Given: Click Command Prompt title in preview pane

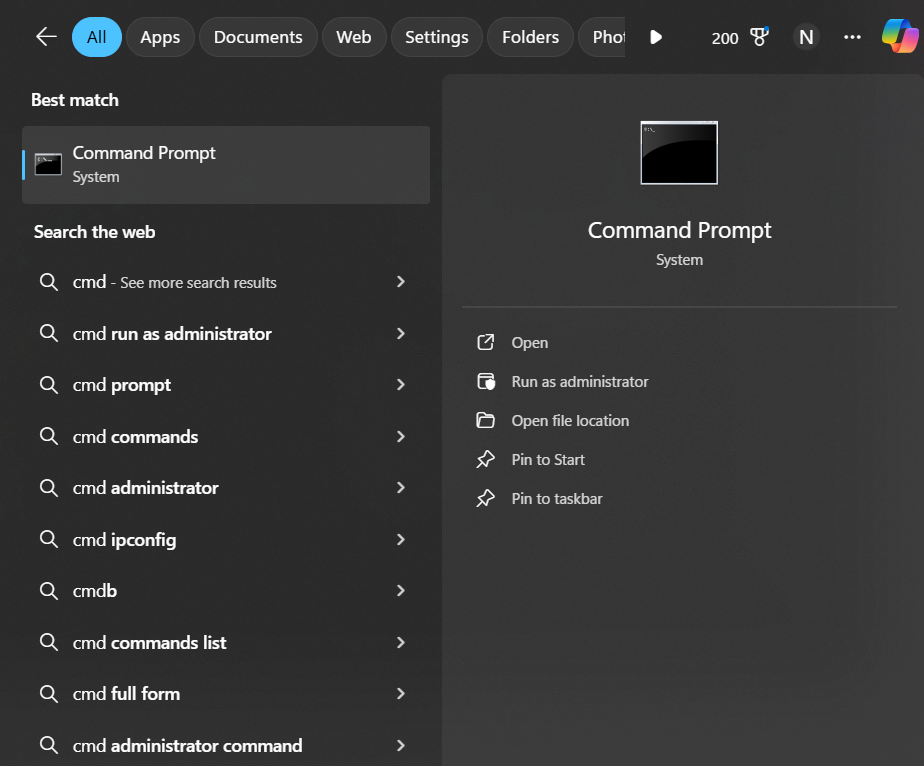Looking at the screenshot, I should pos(679,230).
